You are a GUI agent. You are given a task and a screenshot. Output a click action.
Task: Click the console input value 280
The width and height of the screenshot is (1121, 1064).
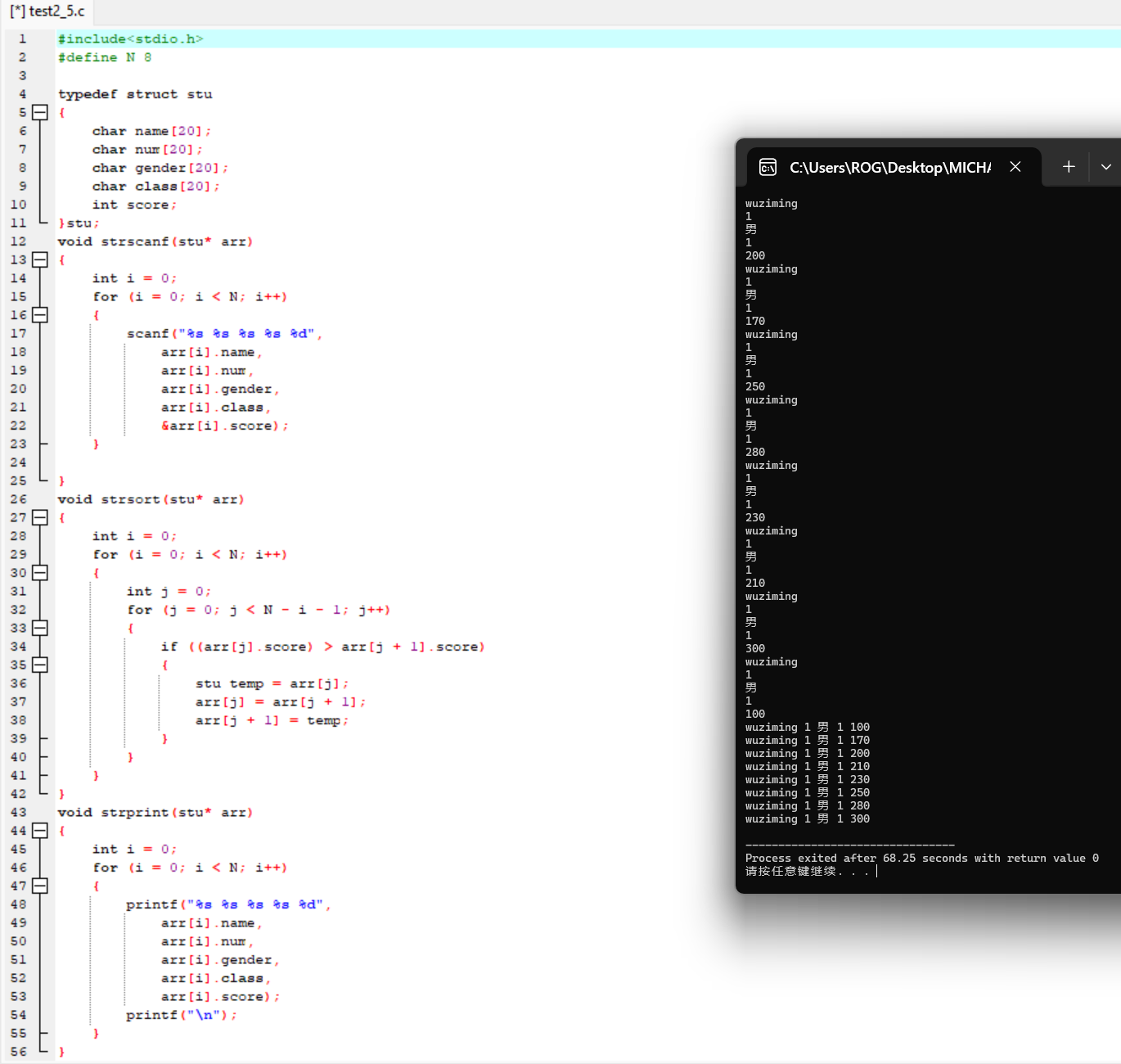coord(755,452)
